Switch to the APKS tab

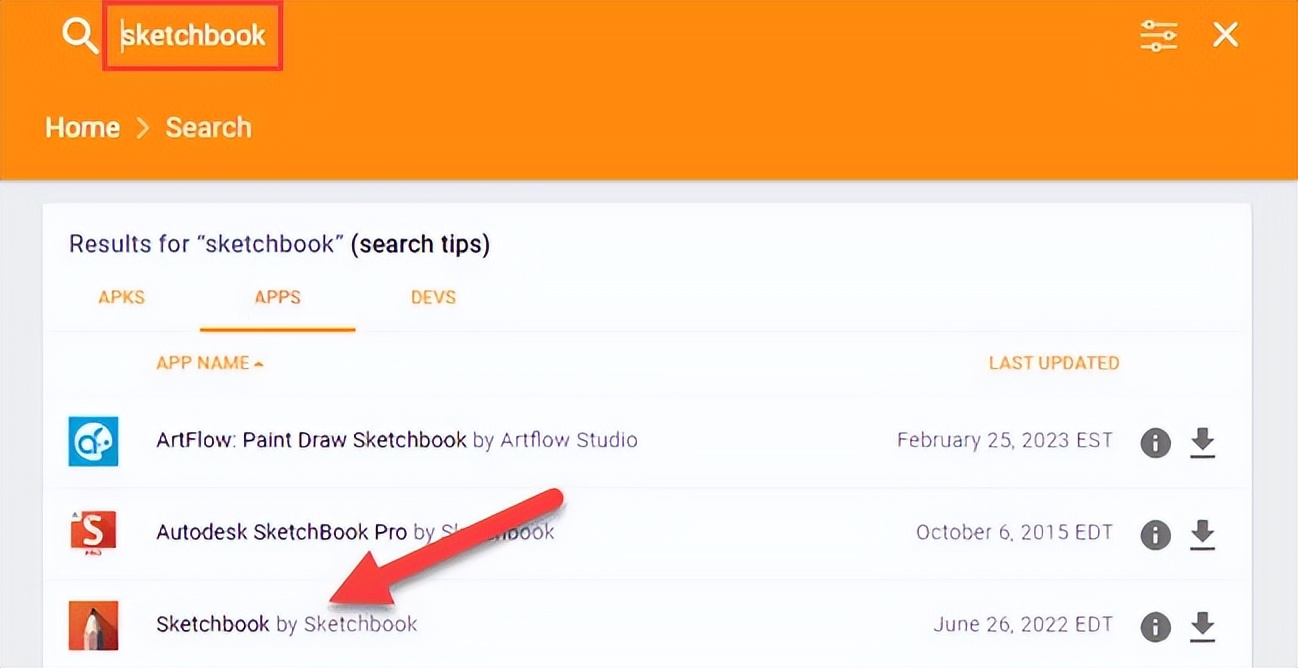pos(120,297)
